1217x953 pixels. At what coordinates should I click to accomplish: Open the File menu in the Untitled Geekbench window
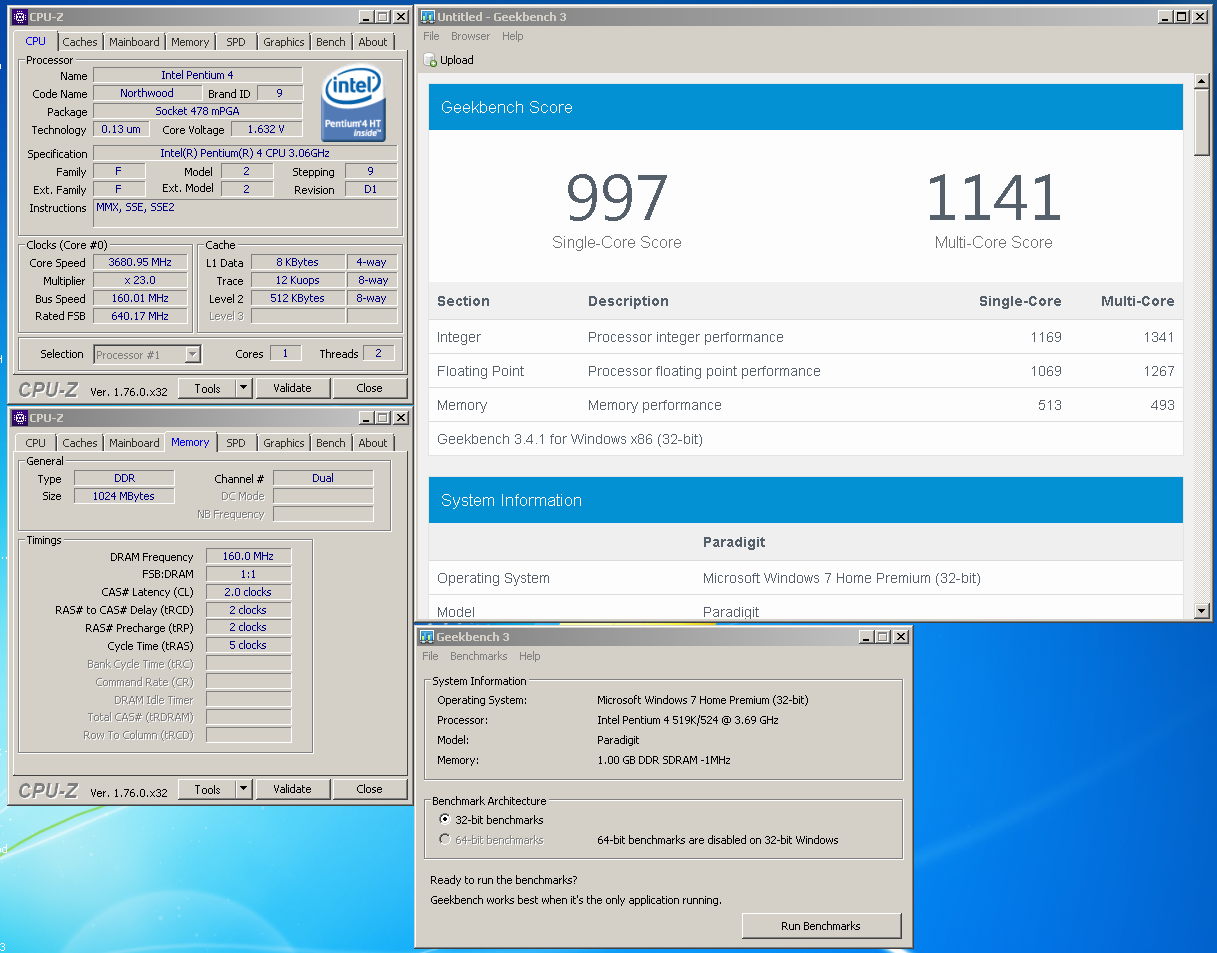point(431,36)
